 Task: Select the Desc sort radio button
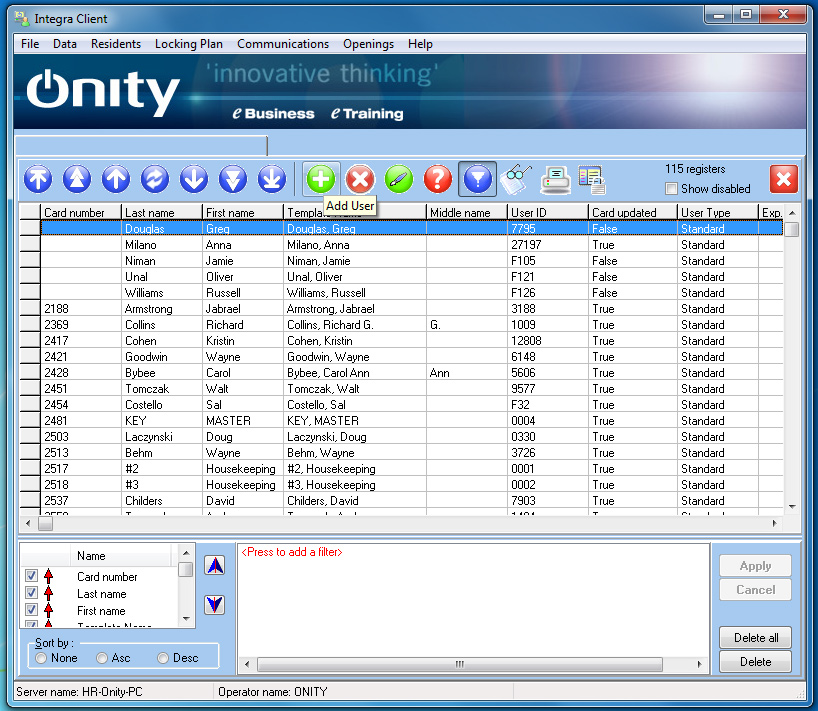(164, 658)
